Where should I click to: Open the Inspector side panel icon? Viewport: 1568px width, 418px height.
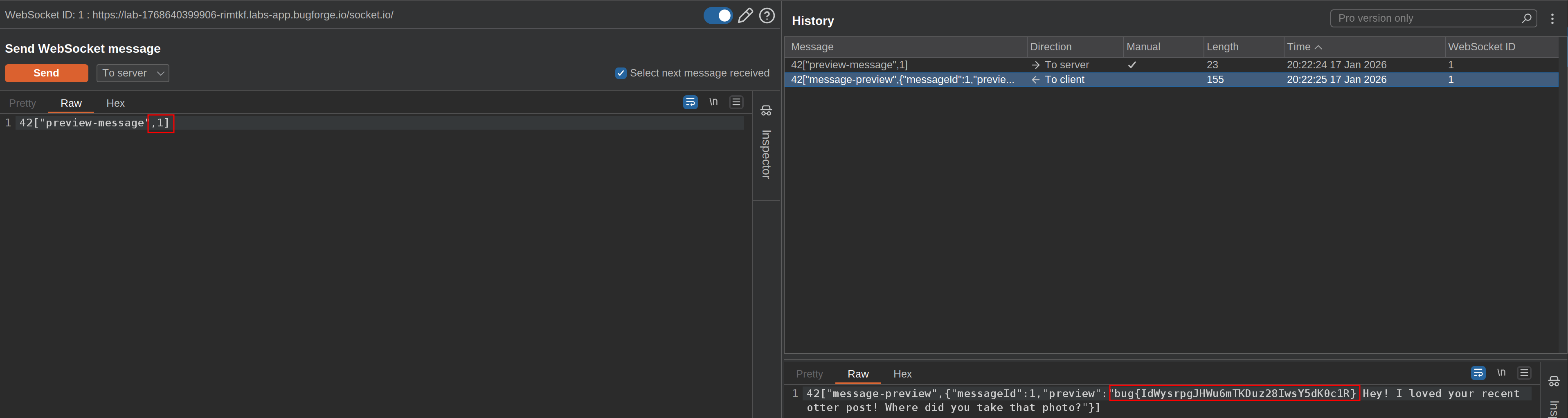(766, 111)
